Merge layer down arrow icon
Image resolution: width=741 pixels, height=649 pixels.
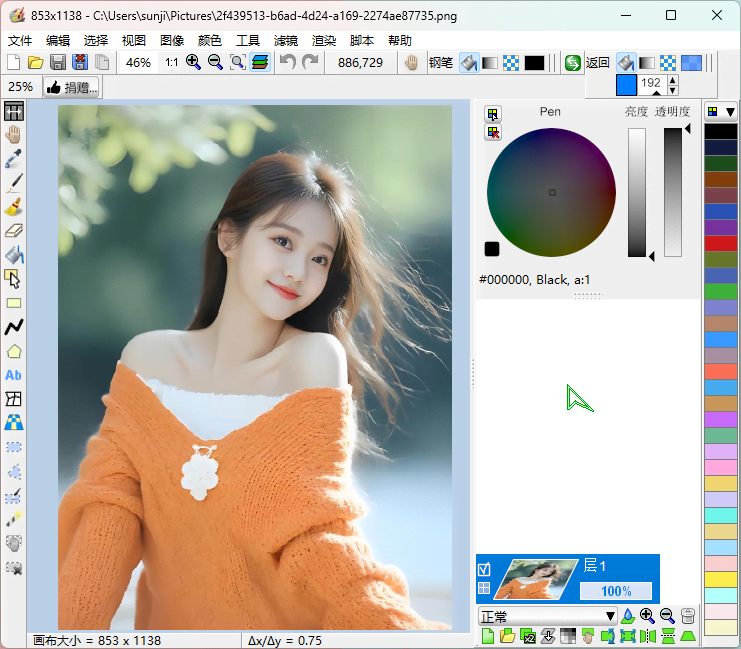[548, 636]
